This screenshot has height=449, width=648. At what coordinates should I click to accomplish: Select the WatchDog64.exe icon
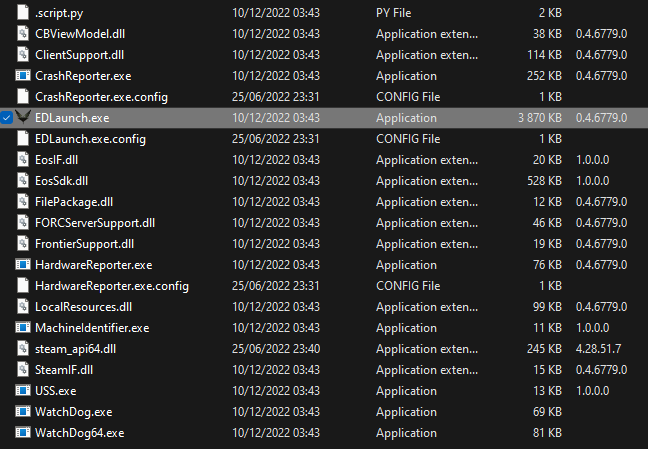point(23,432)
